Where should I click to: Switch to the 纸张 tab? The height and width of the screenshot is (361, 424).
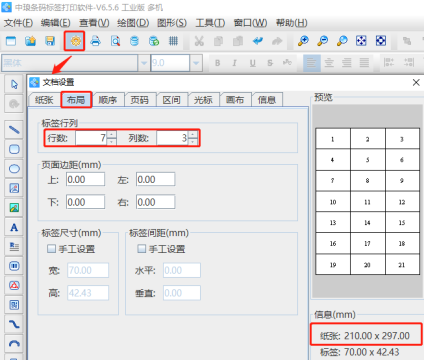click(44, 100)
